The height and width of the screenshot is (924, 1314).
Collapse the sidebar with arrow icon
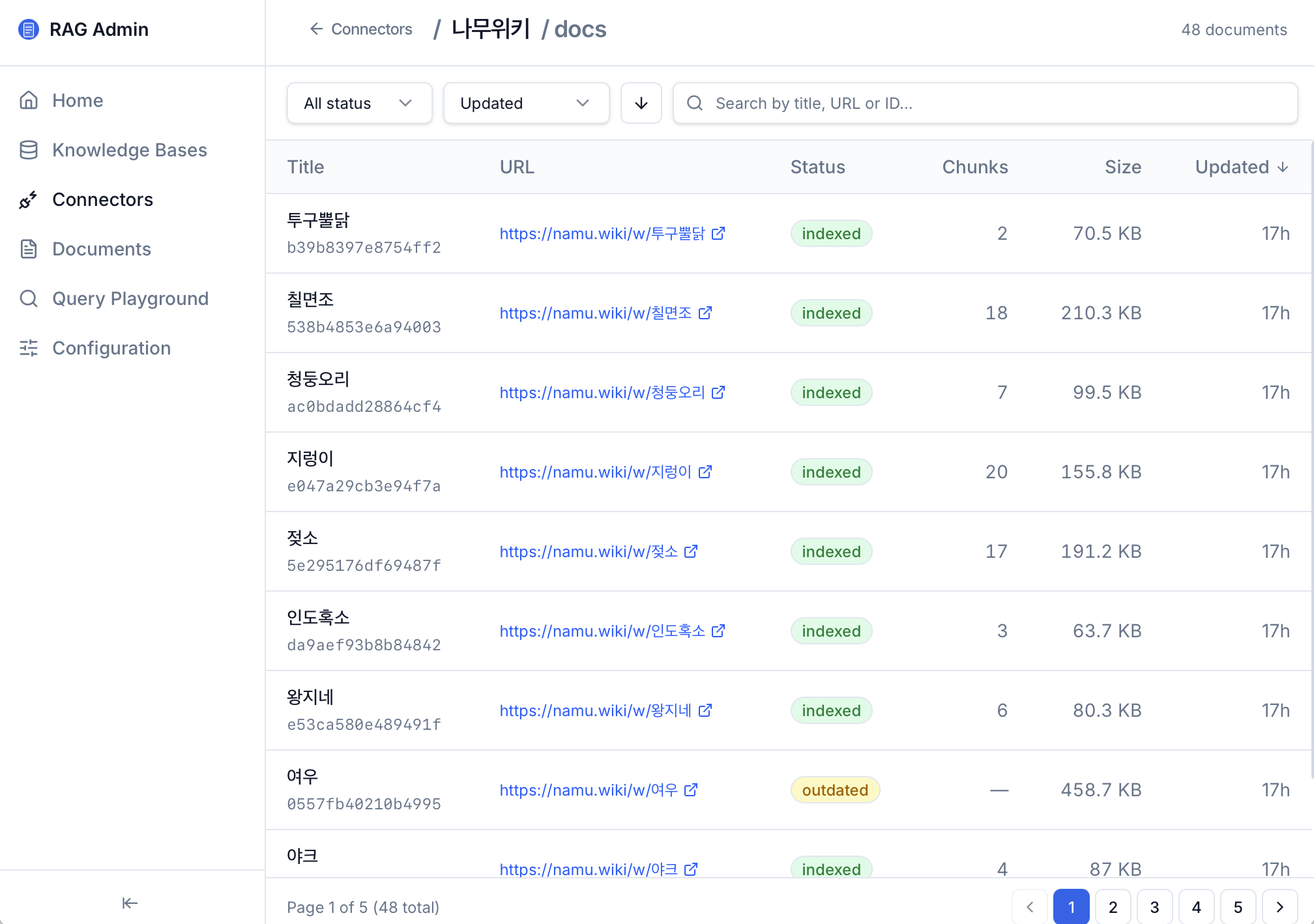coord(130,902)
